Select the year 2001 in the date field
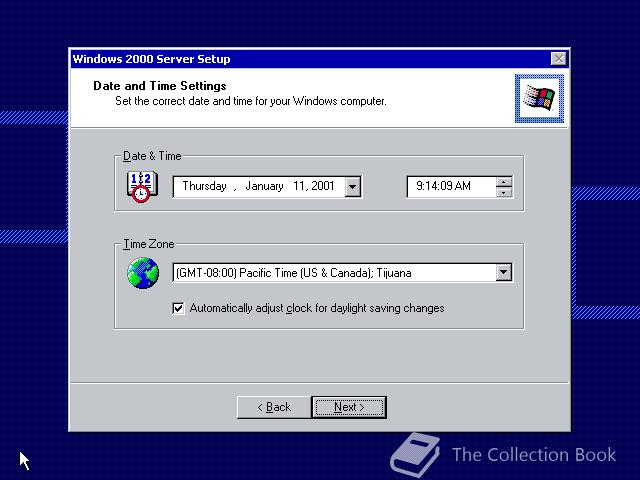The image size is (640, 480). coord(323,186)
